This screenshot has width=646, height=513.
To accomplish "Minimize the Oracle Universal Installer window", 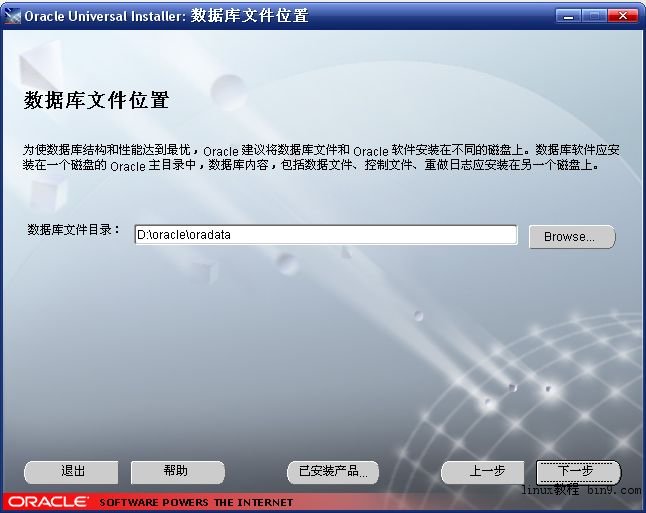I will 569,16.
